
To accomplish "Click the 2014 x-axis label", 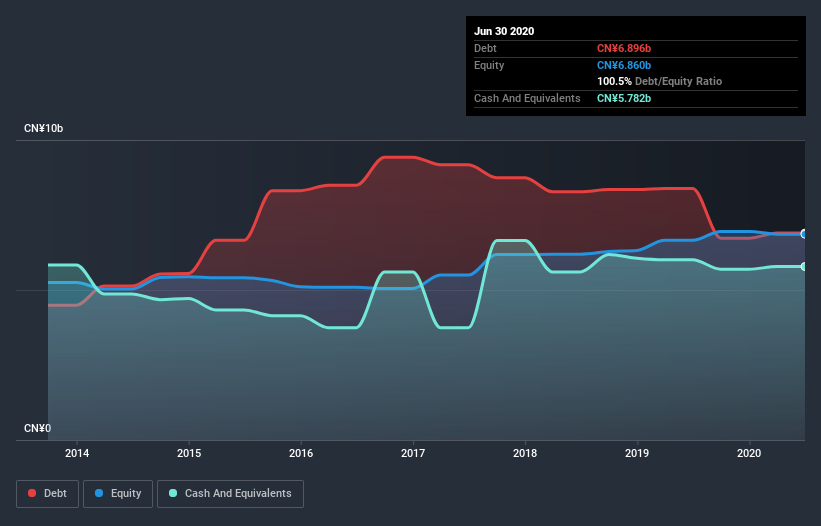I will (77, 453).
